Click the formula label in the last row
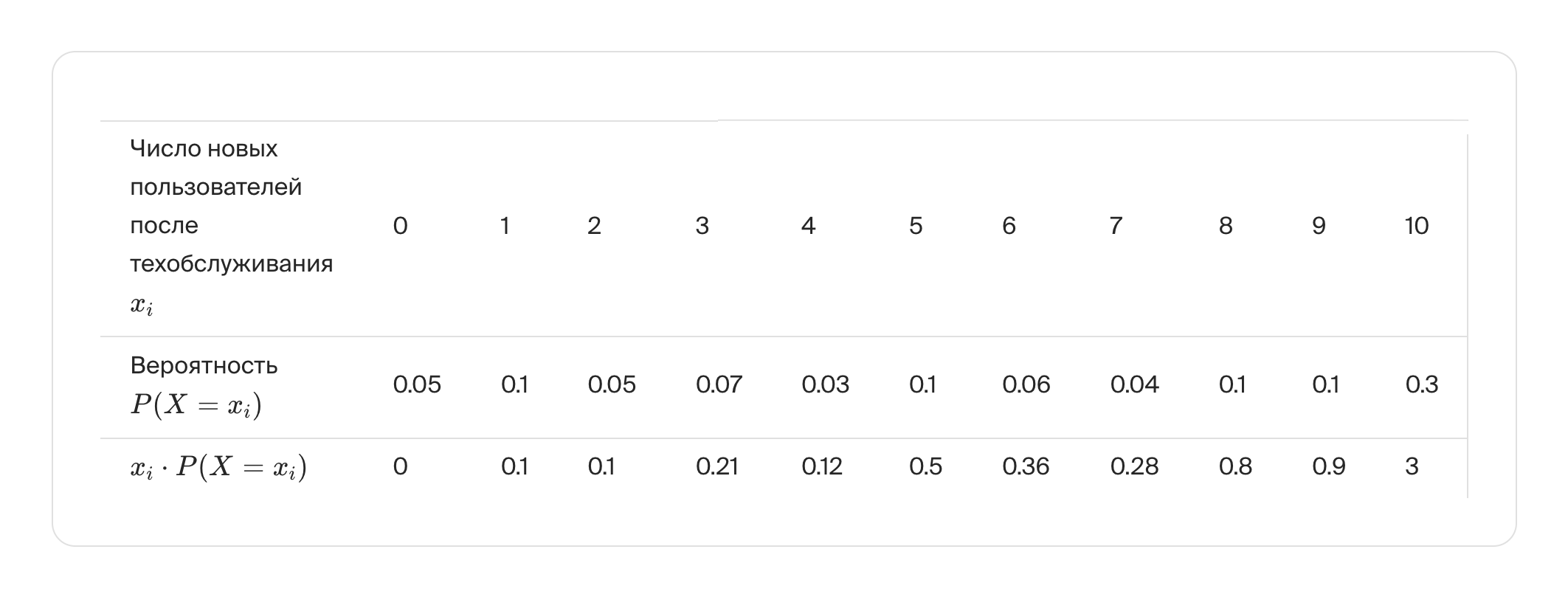Screen dimensions: 1568x597 pyautogui.click(x=218, y=467)
